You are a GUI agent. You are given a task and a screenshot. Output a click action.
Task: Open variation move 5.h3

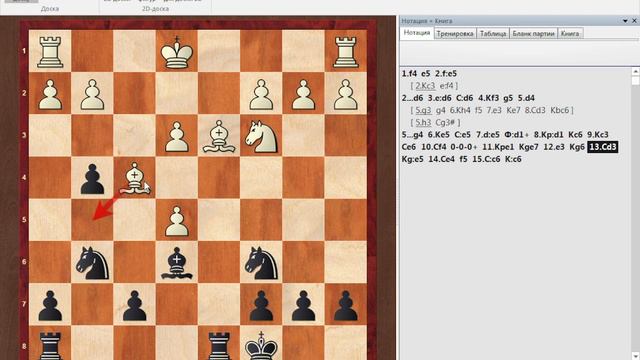click(423, 122)
